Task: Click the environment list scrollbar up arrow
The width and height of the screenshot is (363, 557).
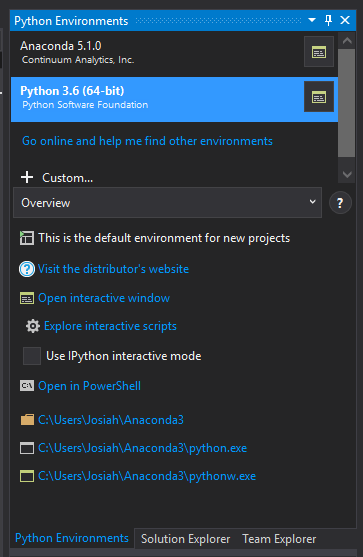Action: [347, 40]
